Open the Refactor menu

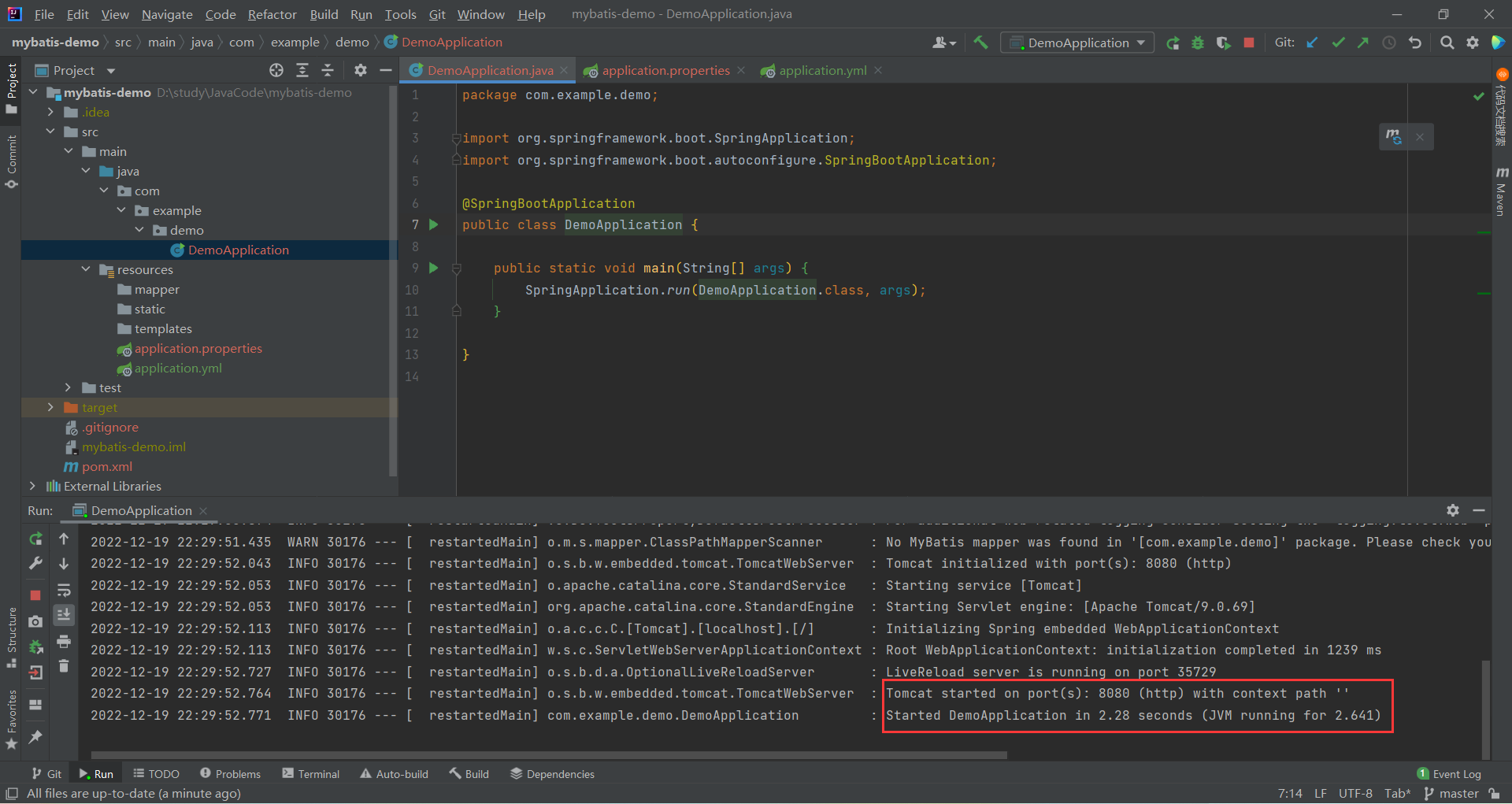[272, 14]
